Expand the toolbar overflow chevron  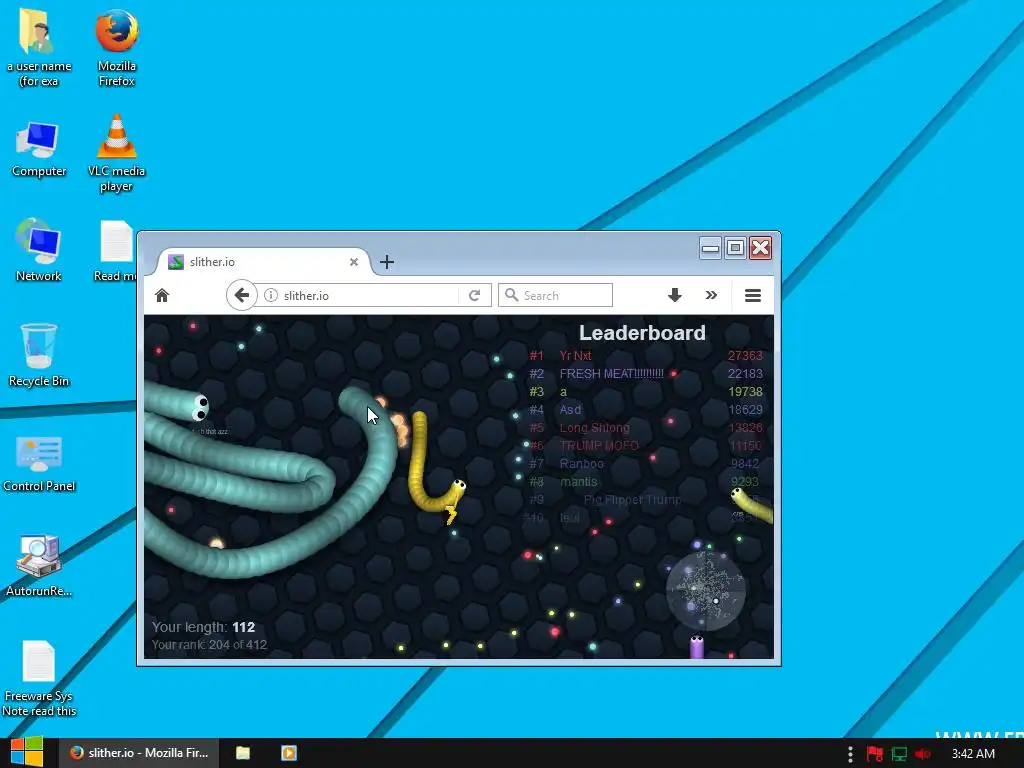tap(711, 295)
